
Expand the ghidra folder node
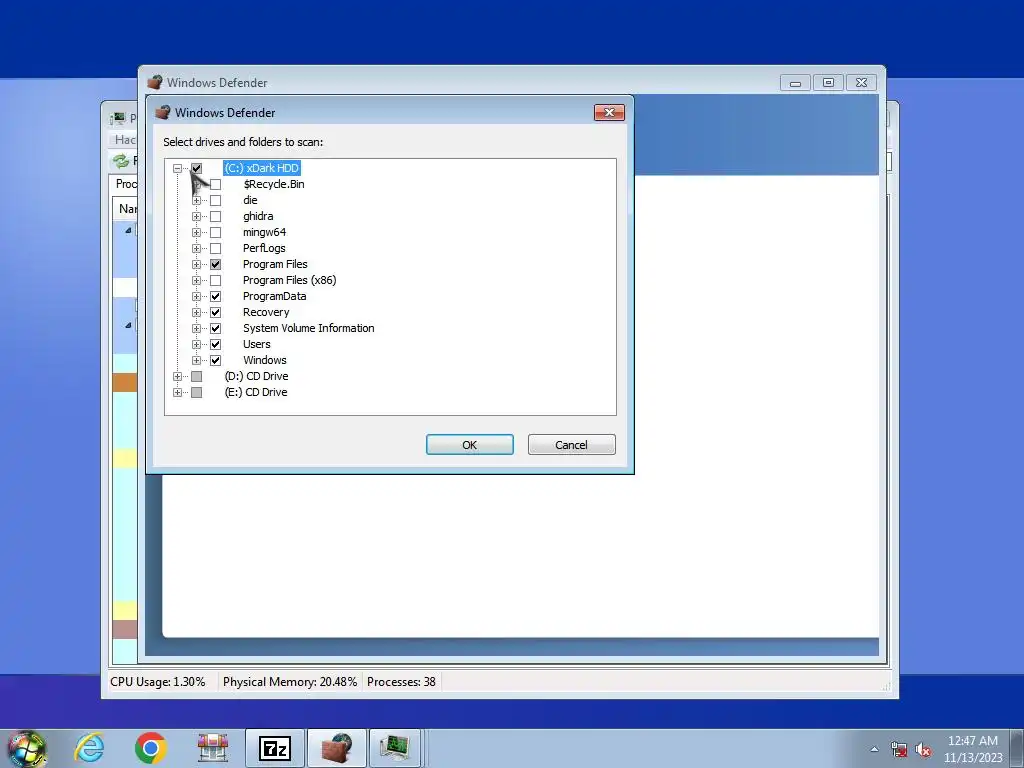click(196, 216)
